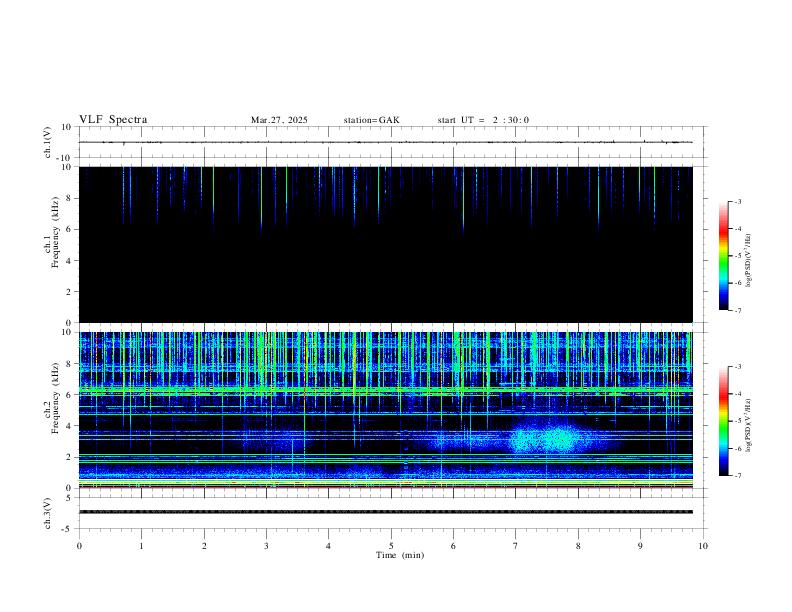The height and width of the screenshot is (612, 792).
Task: Click the ch.3 voltage waveform band
Action: coord(385,512)
